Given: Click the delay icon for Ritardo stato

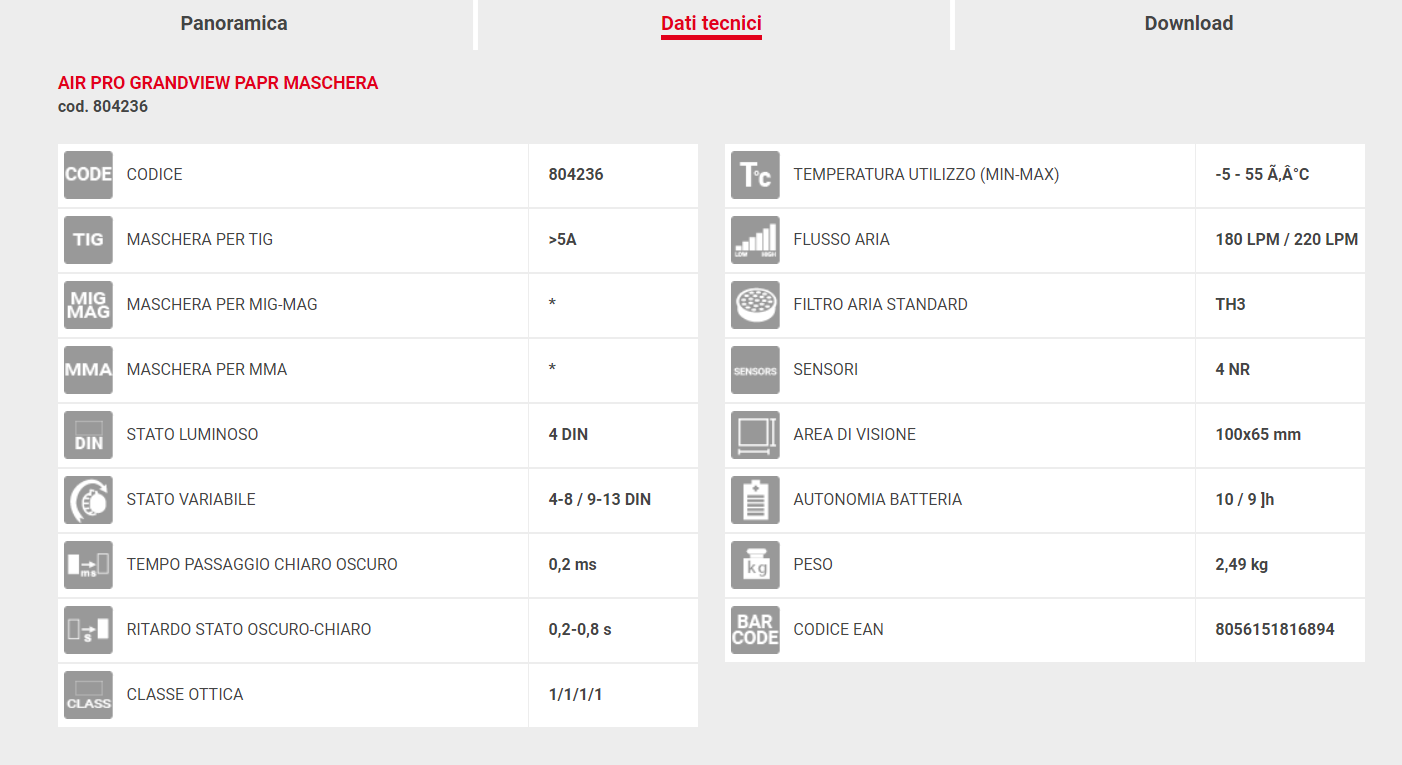Looking at the screenshot, I should click(x=88, y=630).
